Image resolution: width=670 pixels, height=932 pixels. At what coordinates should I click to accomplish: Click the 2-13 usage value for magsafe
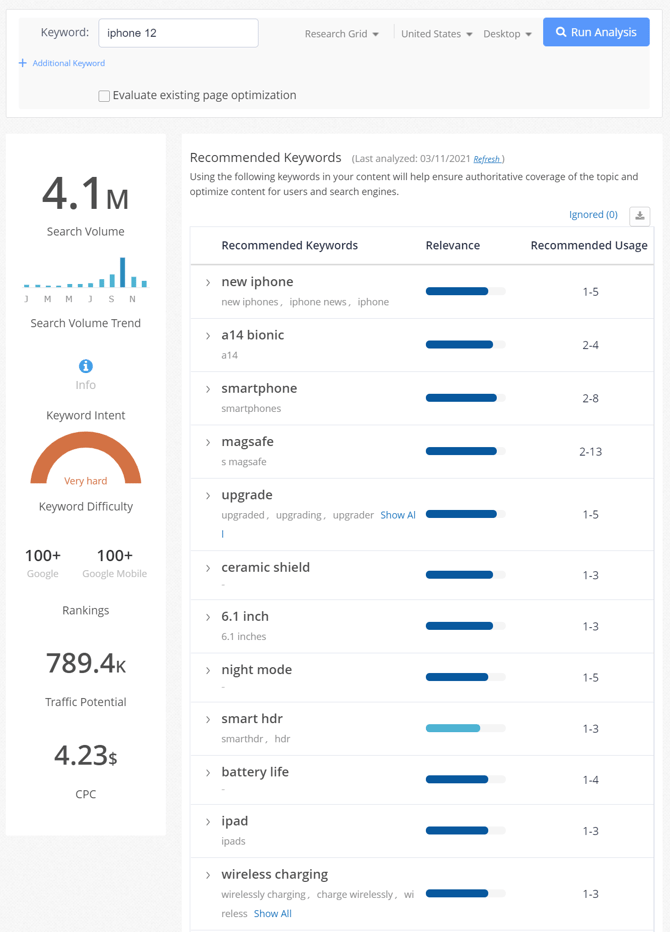590,452
